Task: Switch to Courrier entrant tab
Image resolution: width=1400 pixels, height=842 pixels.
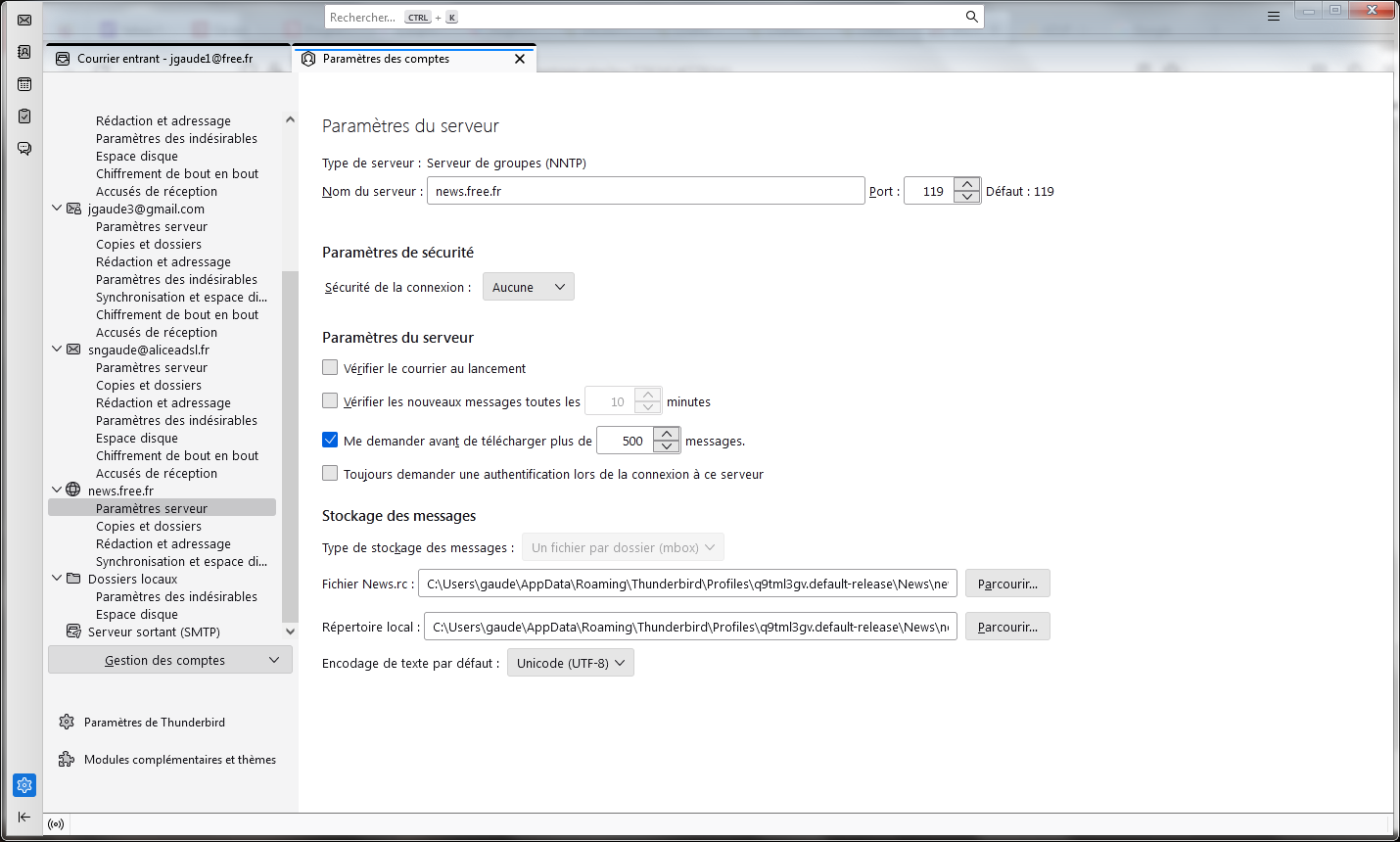Action: pyautogui.click(x=168, y=59)
